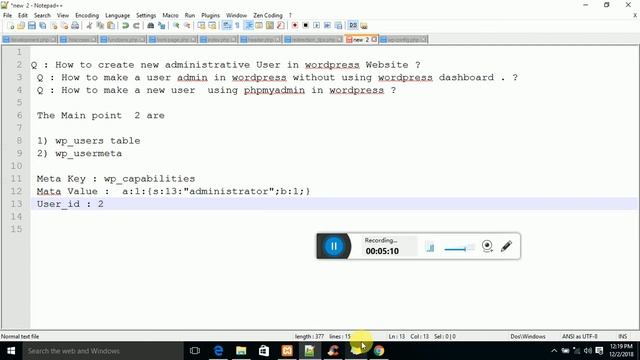Screen dimensions: 640x360
Task: Toggle INS insert mode in status bar
Action: point(622,336)
